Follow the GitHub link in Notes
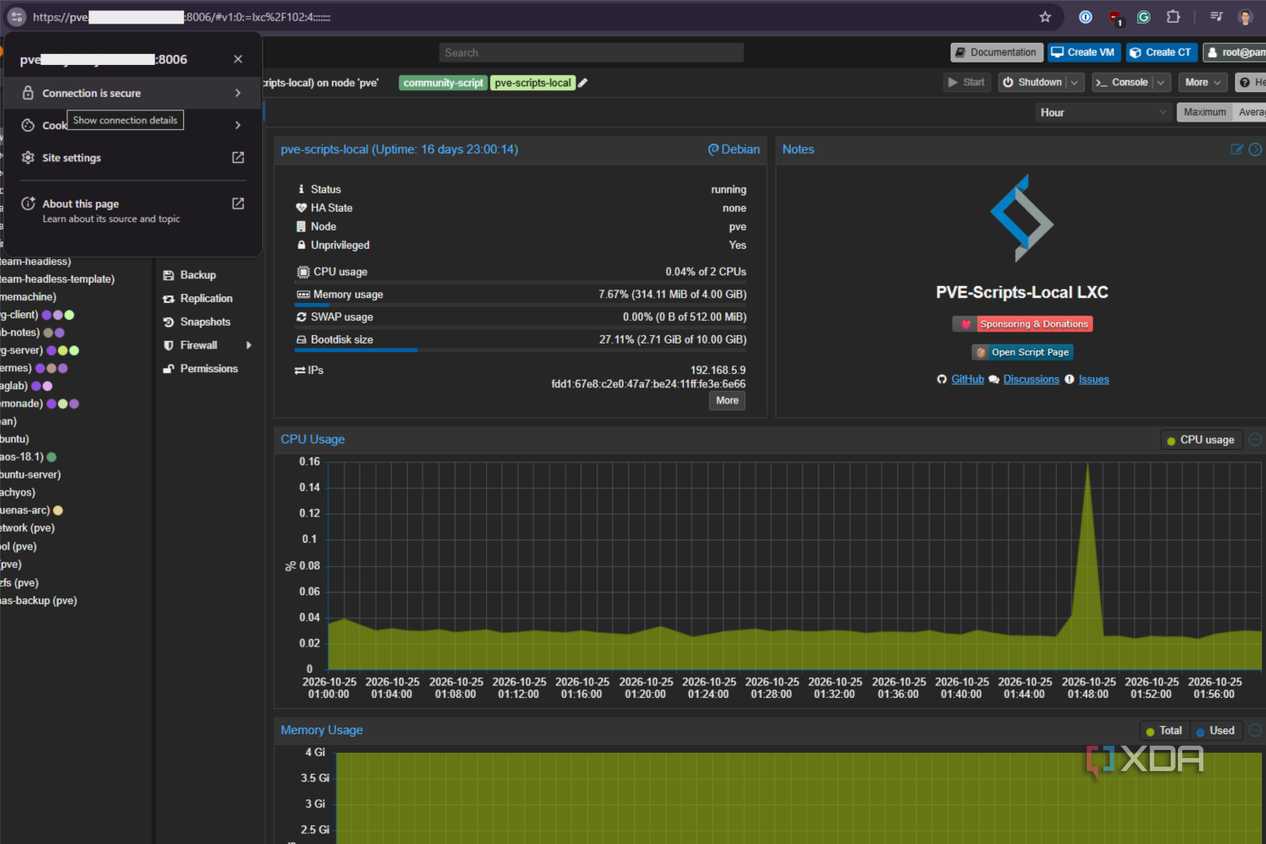1266x844 pixels. coord(967,379)
